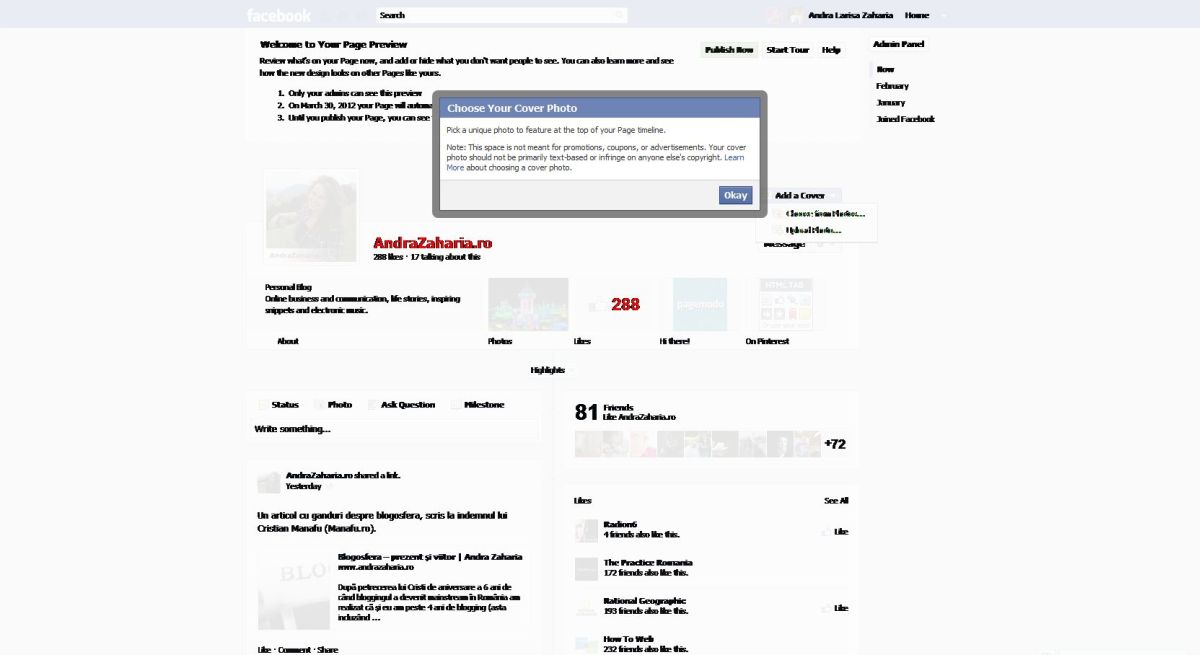Open the account dropdown arrow beside Home
This screenshot has width=1200, height=655.
[943, 16]
